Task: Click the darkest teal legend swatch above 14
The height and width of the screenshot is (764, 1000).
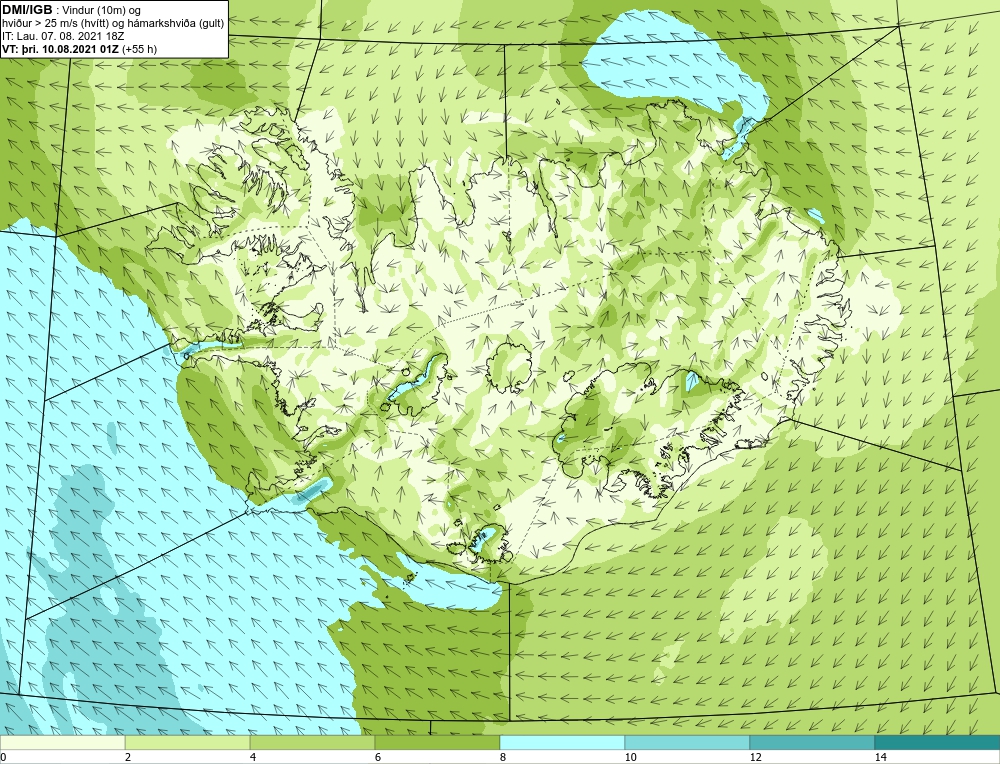Action: tap(938, 743)
